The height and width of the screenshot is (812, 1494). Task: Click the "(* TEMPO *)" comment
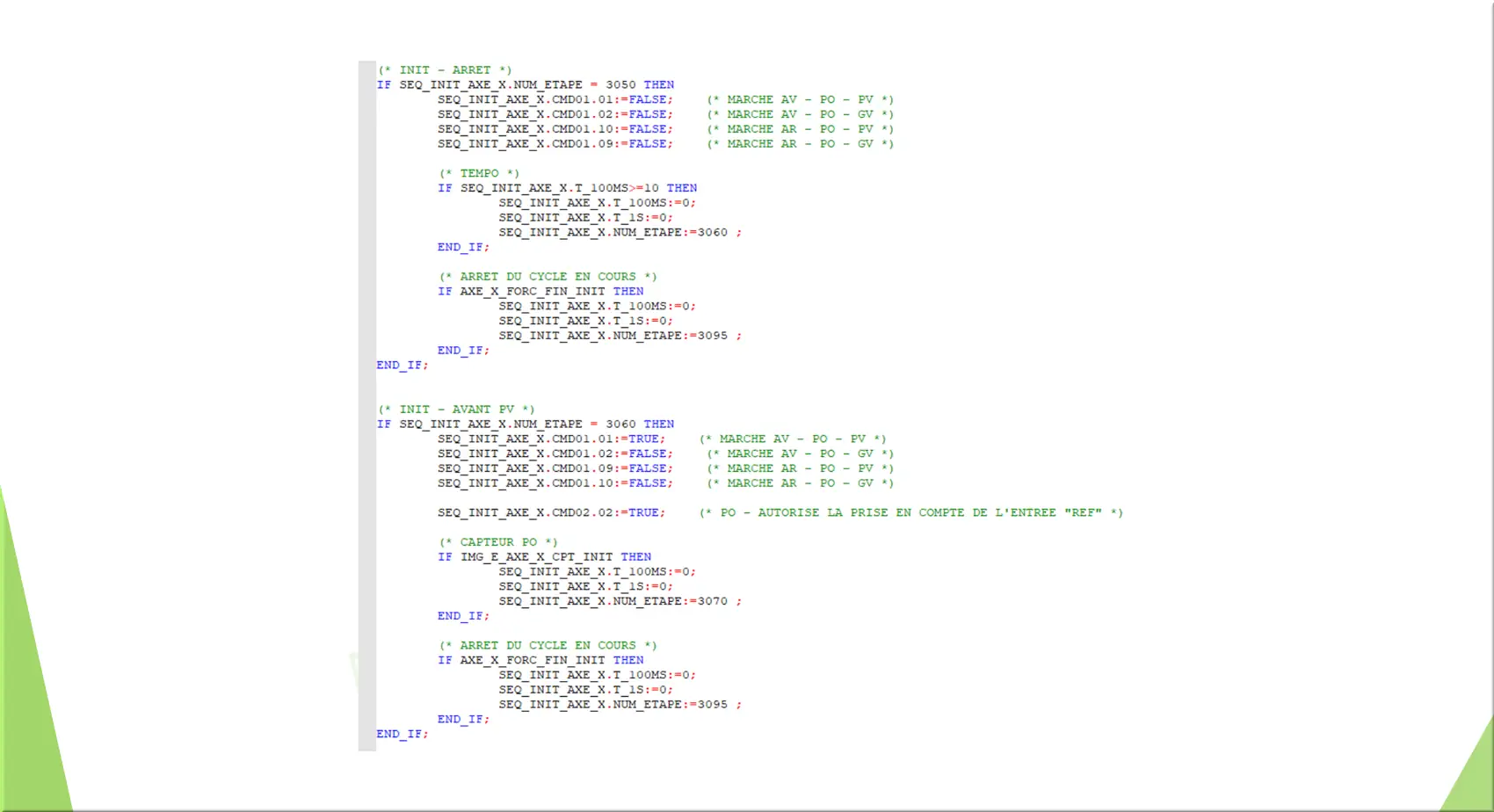479,174
